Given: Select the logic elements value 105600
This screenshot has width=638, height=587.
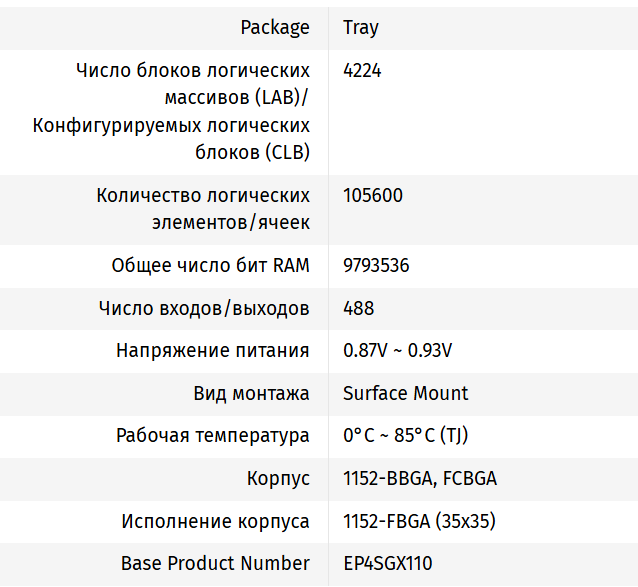Looking at the screenshot, I should 373,196.
